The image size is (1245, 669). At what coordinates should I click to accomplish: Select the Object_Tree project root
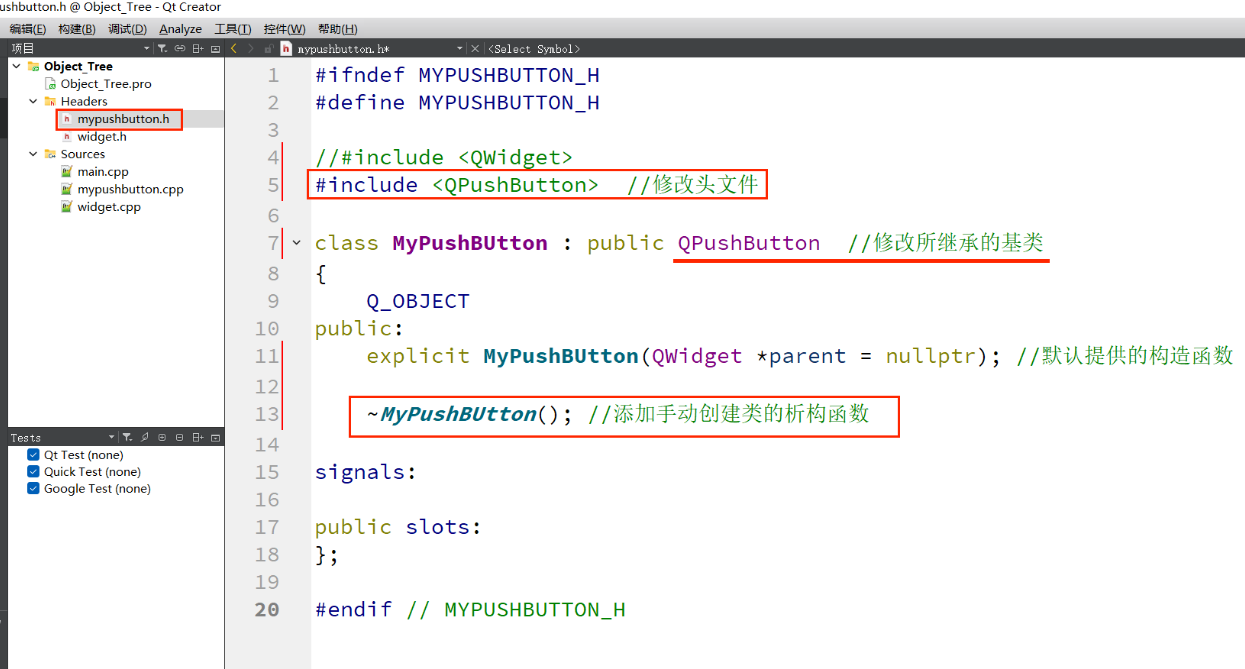78,66
